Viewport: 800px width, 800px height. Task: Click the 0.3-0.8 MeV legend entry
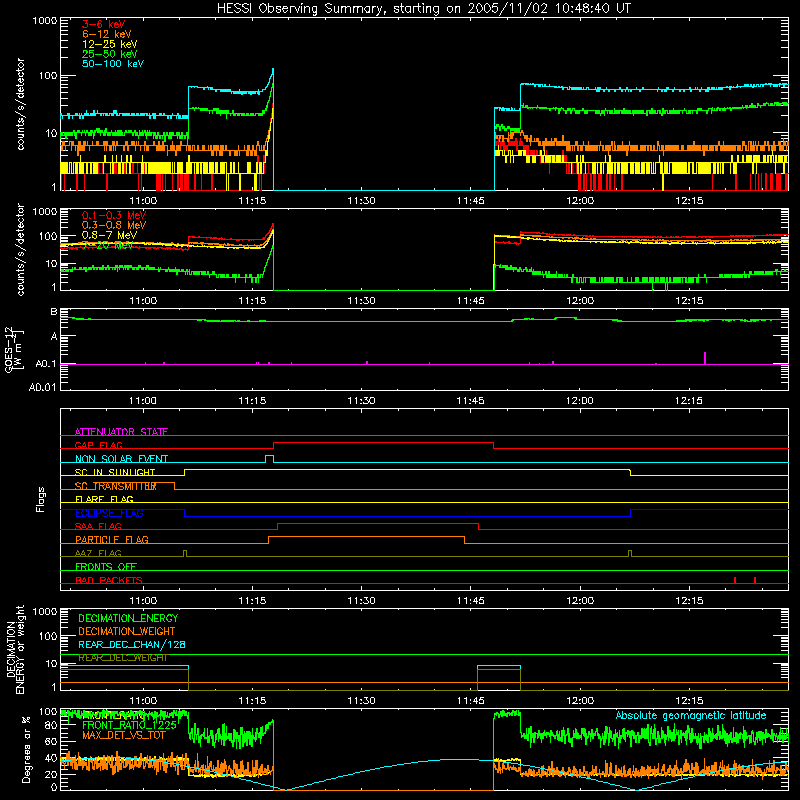pos(114,225)
